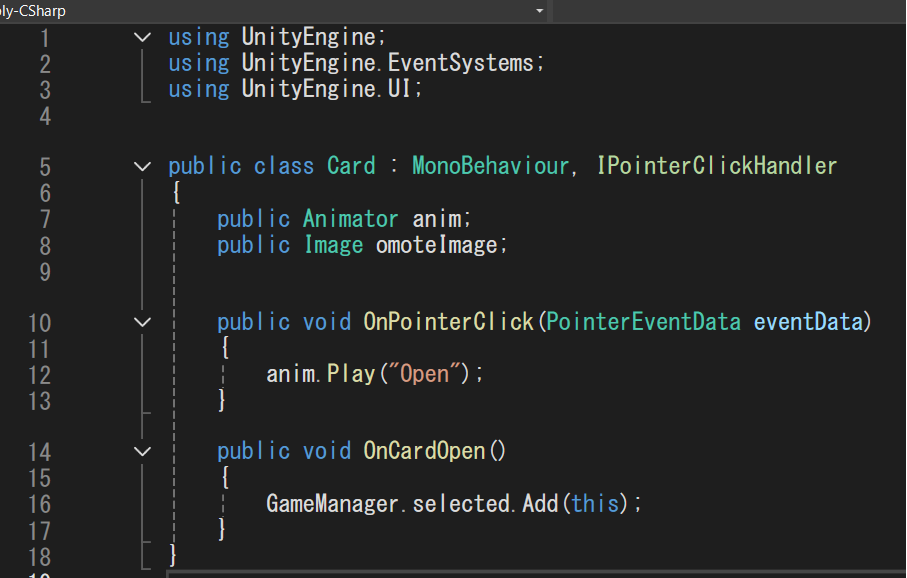Image resolution: width=907 pixels, height=578 pixels.
Task: Click the Animator type on line 7
Action: point(350,218)
